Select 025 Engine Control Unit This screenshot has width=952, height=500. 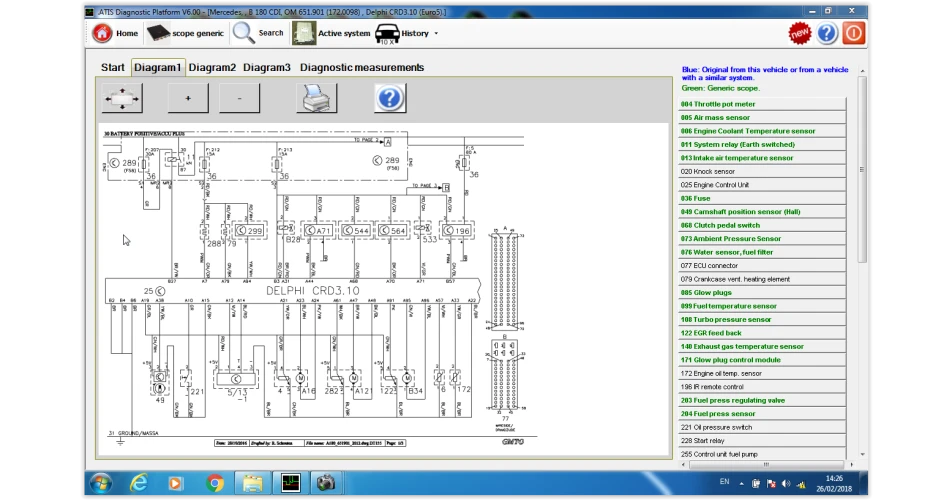point(762,185)
